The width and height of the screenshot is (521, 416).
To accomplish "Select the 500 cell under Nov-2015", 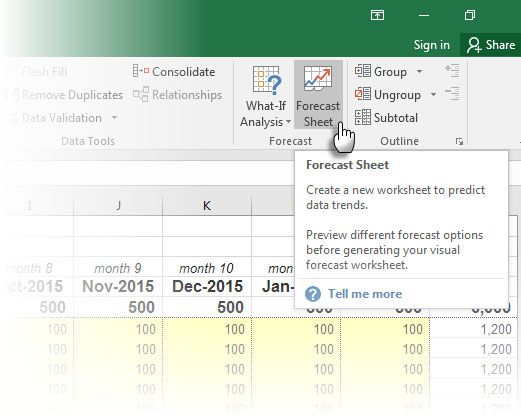I will point(118,307).
